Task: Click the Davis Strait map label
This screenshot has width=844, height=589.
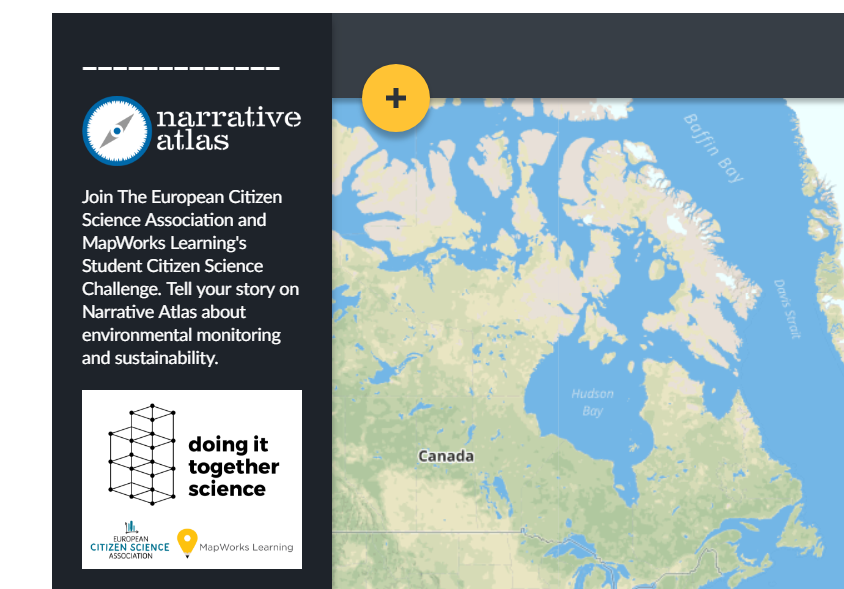Action: pos(787,308)
